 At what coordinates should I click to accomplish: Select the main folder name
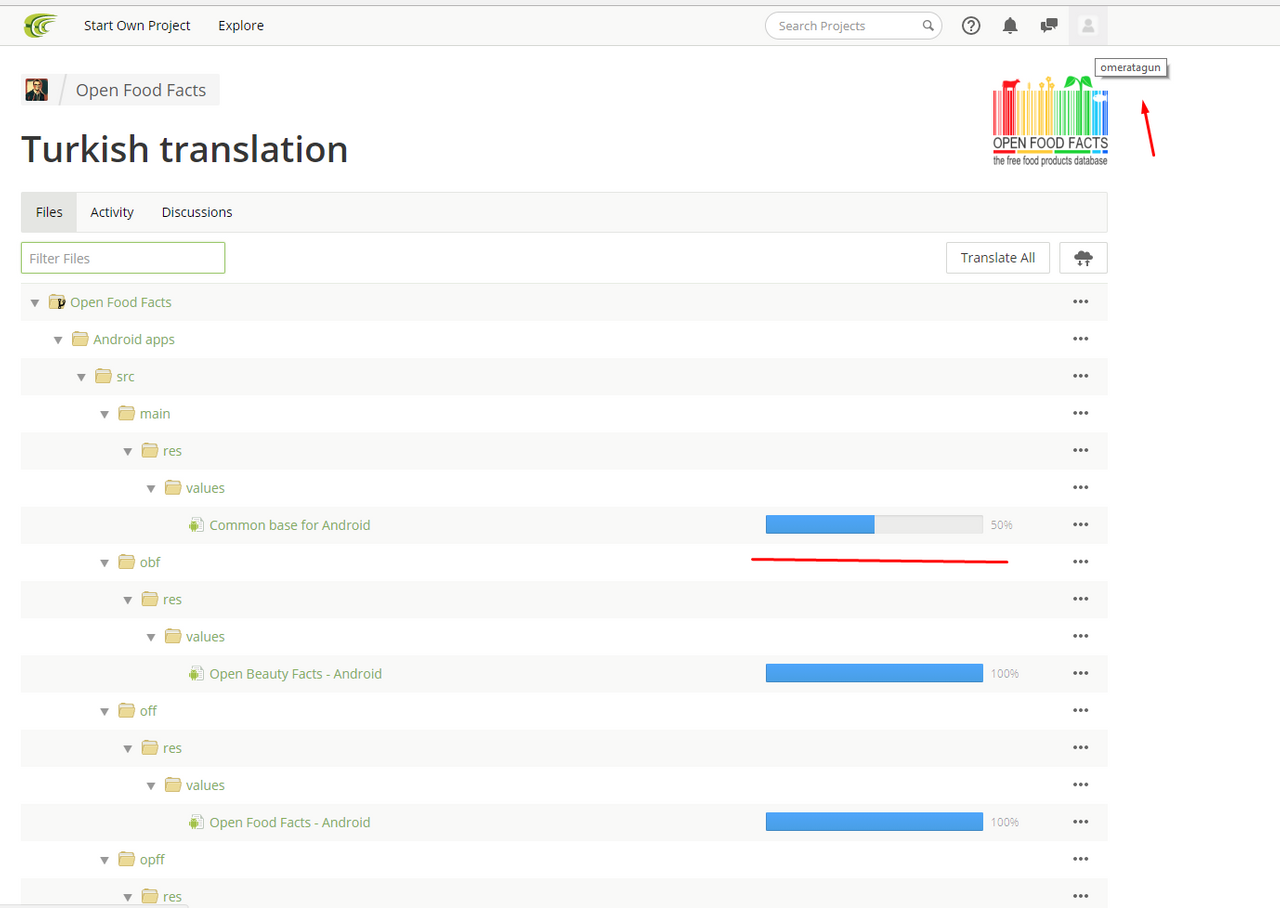(155, 413)
